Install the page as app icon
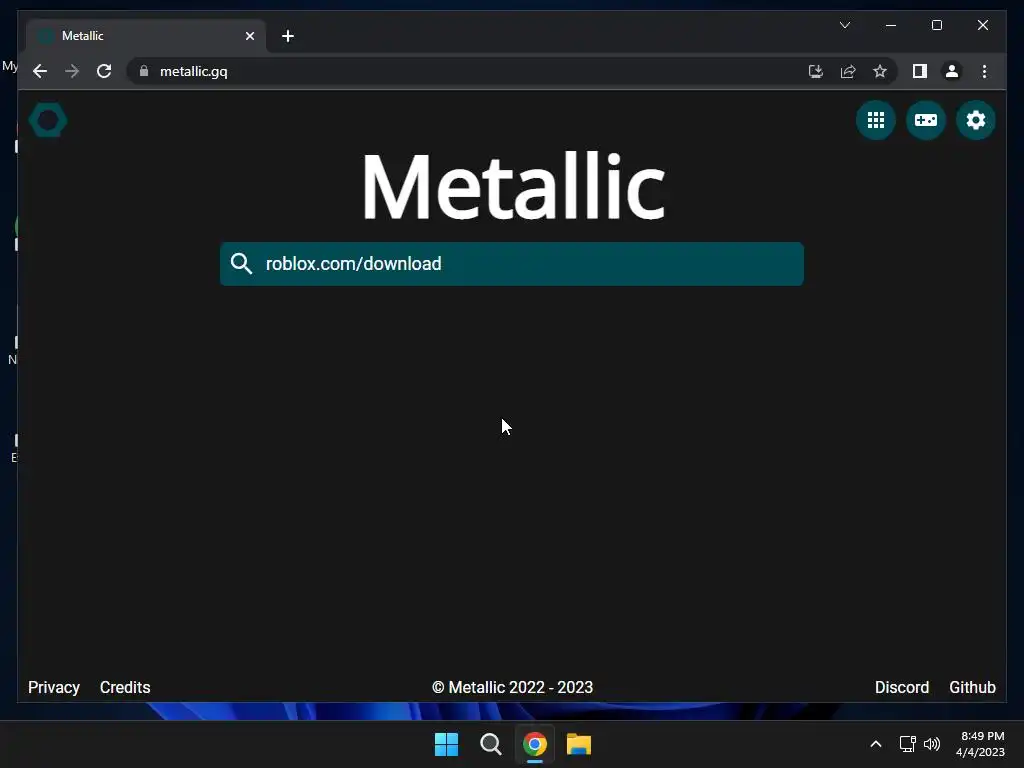Viewport: 1024px width, 768px height. 816,71
